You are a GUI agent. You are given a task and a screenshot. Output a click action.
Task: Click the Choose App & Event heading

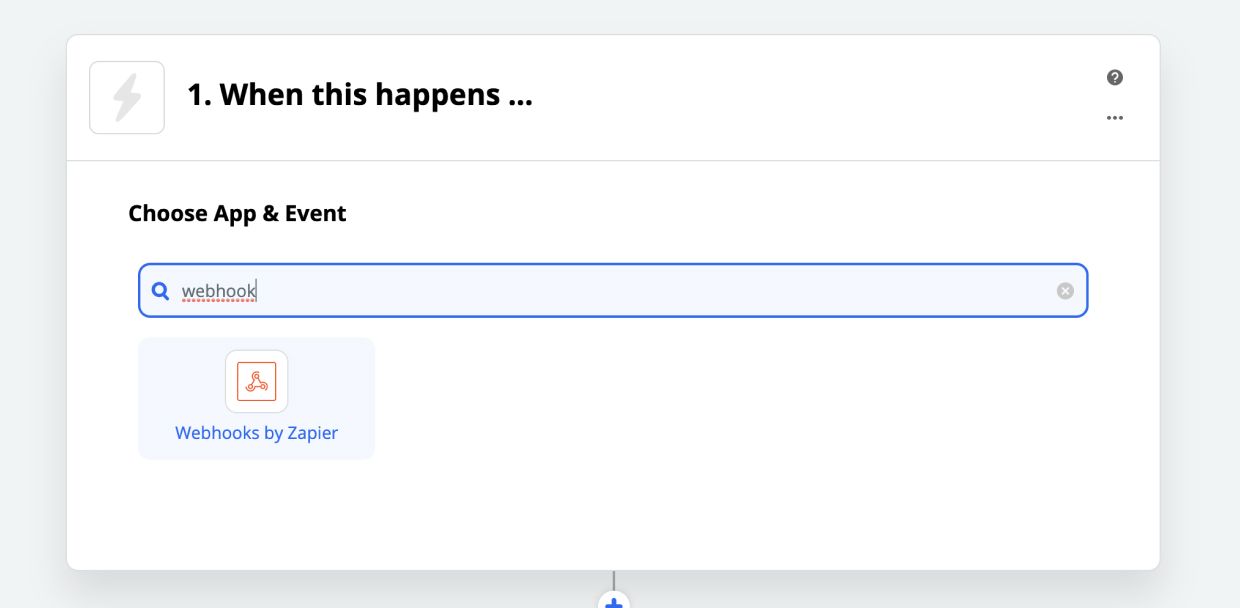[237, 214]
